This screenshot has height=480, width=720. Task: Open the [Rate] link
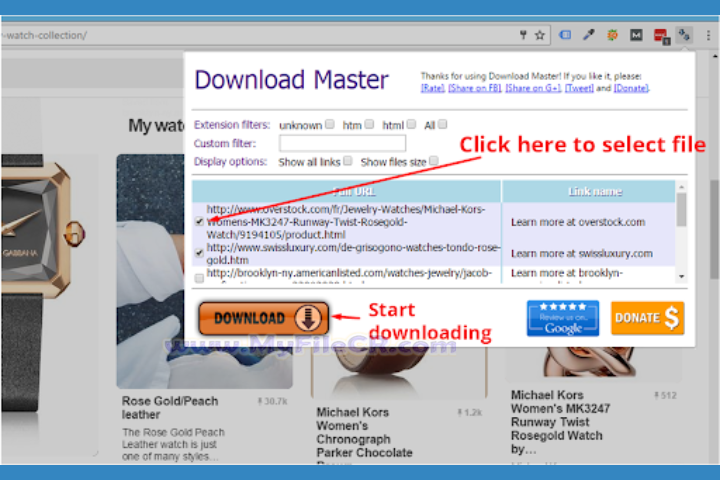point(433,88)
